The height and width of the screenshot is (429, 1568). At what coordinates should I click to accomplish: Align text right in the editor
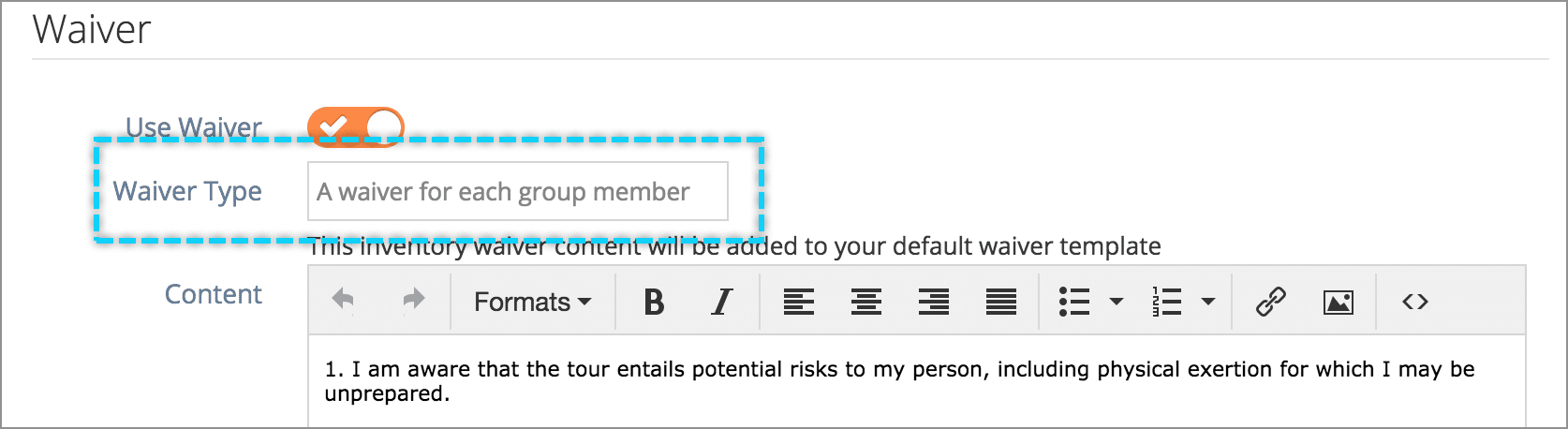point(933,302)
